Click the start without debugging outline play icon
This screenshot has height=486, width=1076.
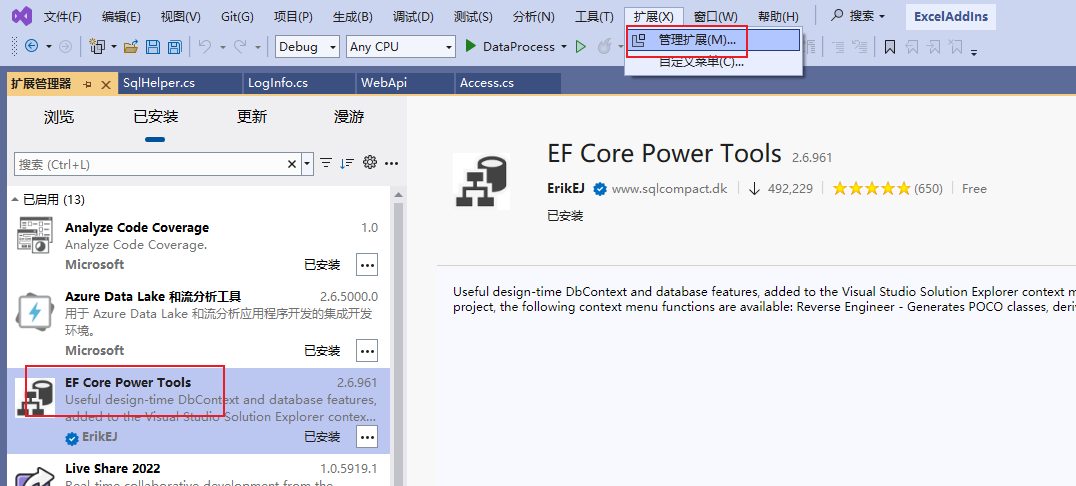[x=581, y=47]
